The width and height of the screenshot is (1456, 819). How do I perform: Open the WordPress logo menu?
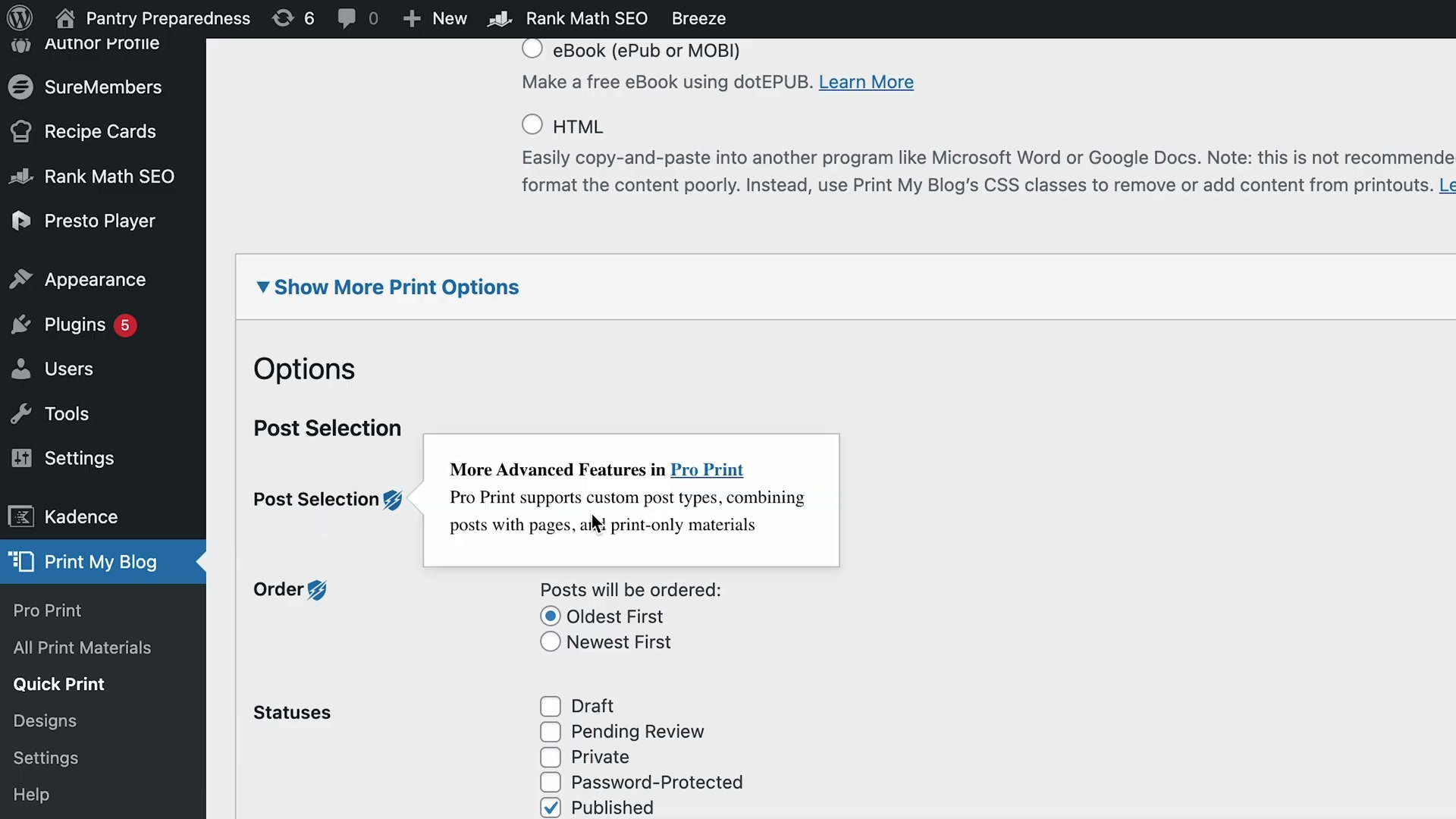[x=20, y=17]
